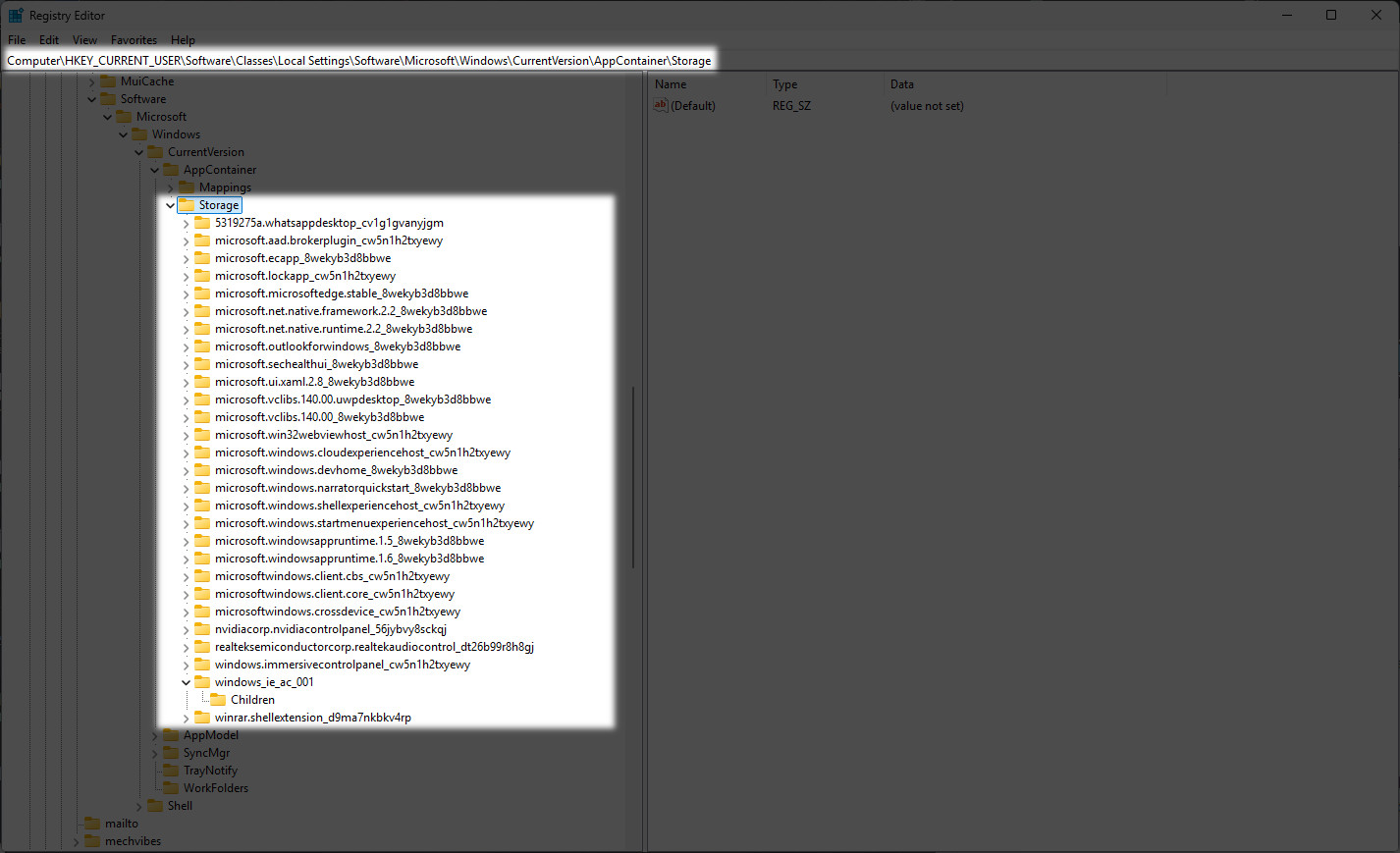Image resolution: width=1400 pixels, height=853 pixels.
Task: Expand the microsoft.windows.cloudexperiencehost key
Action: click(x=186, y=453)
